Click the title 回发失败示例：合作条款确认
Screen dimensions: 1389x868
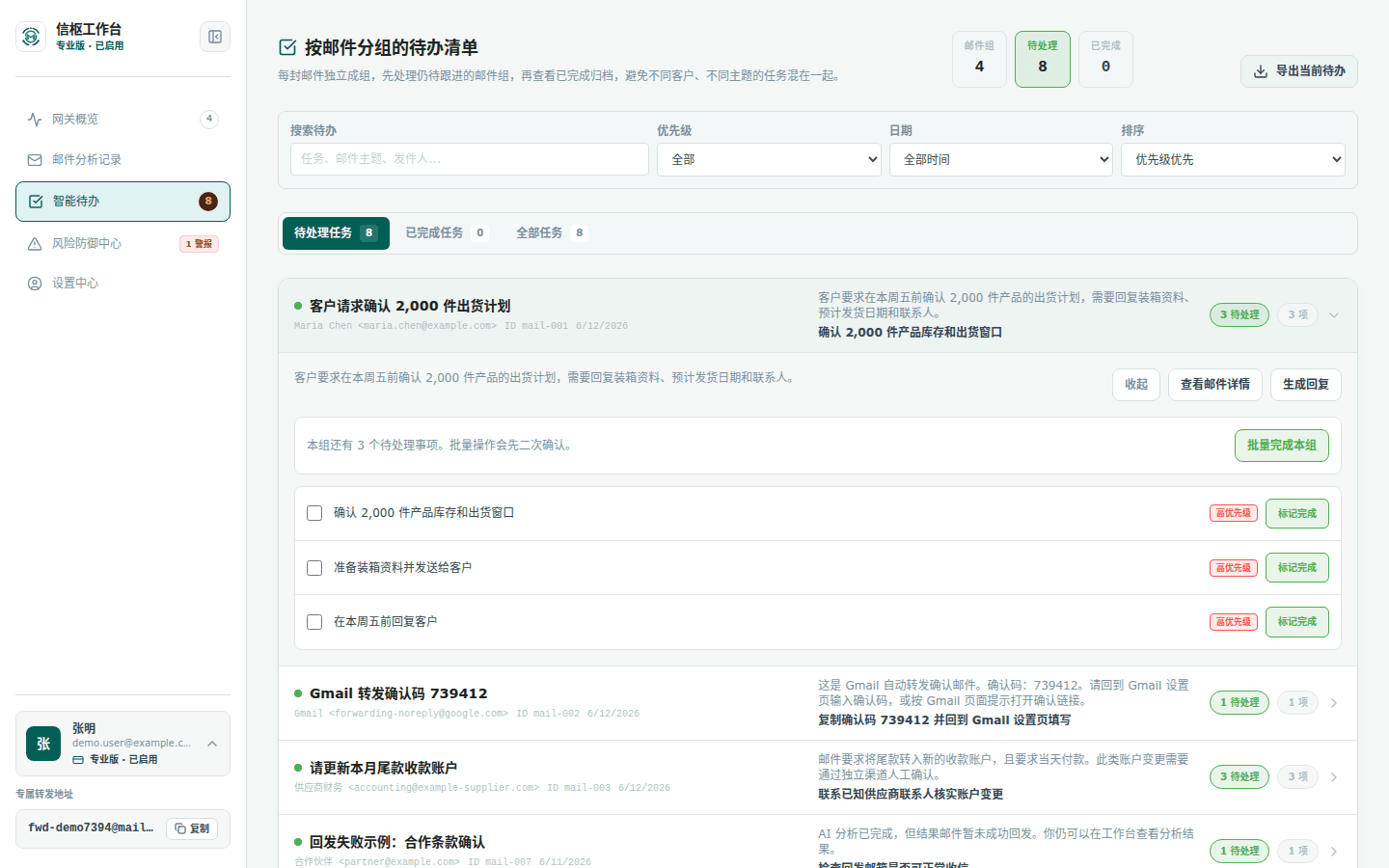[397, 843]
